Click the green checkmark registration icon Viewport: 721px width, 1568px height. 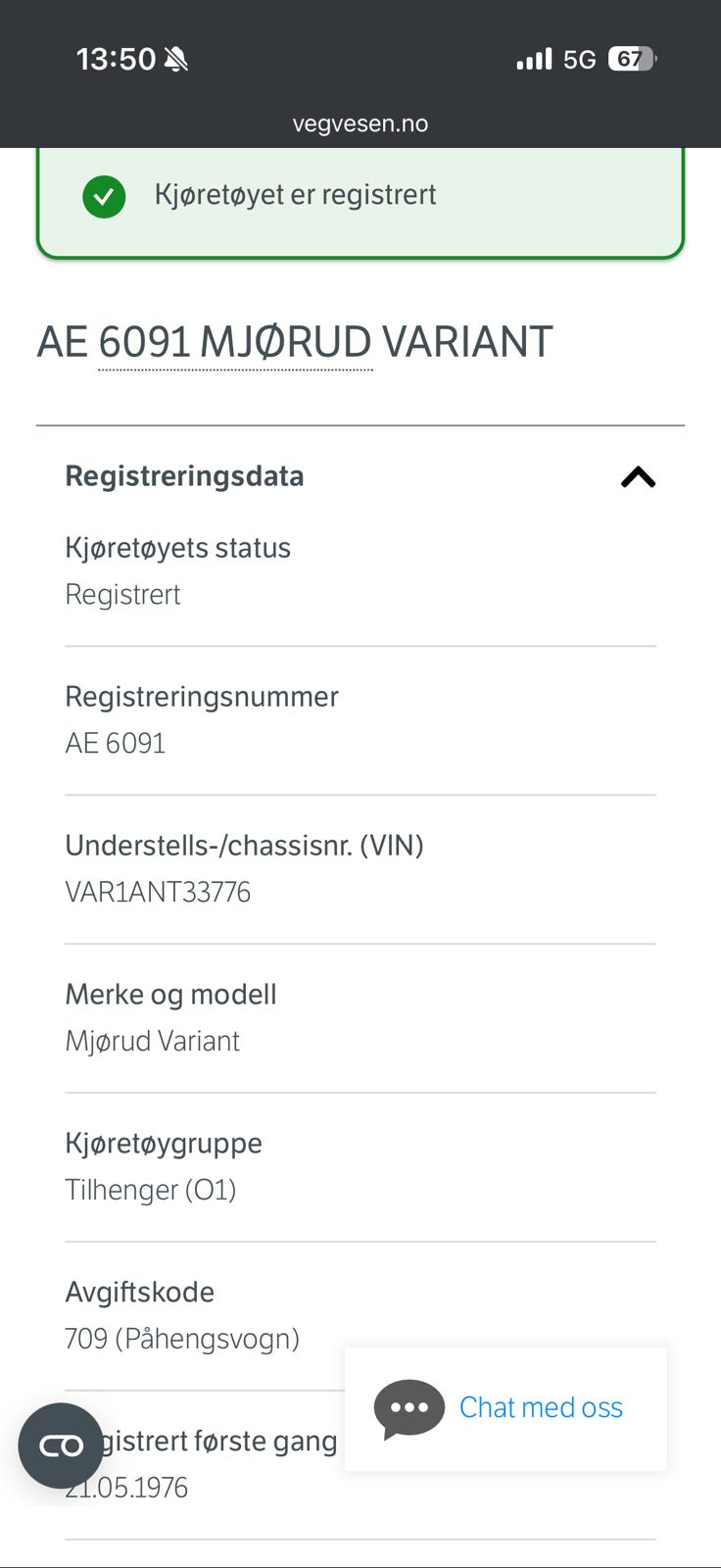pyautogui.click(x=104, y=196)
